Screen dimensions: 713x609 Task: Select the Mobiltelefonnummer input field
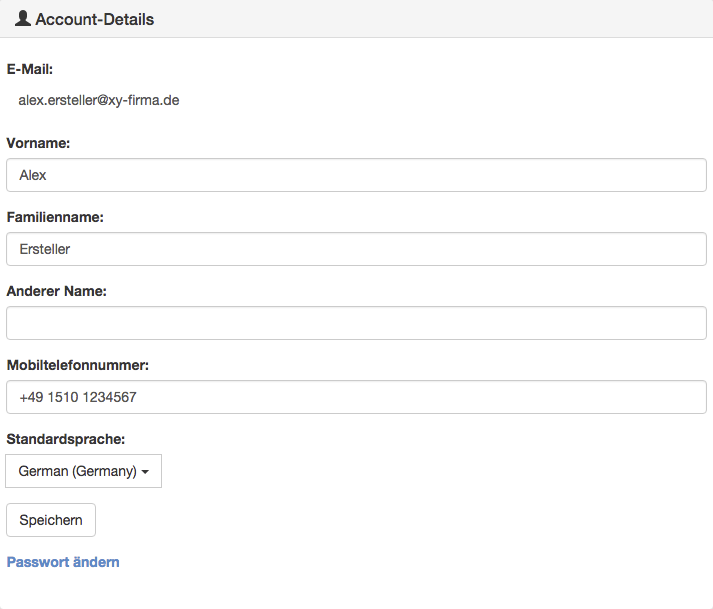(x=356, y=397)
